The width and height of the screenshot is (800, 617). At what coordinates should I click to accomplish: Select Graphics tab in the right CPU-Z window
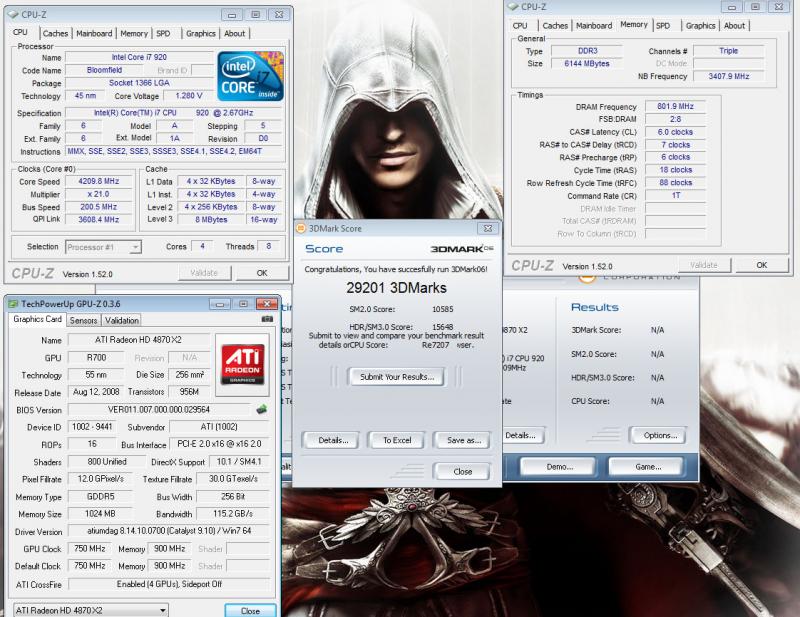point(700,26)
